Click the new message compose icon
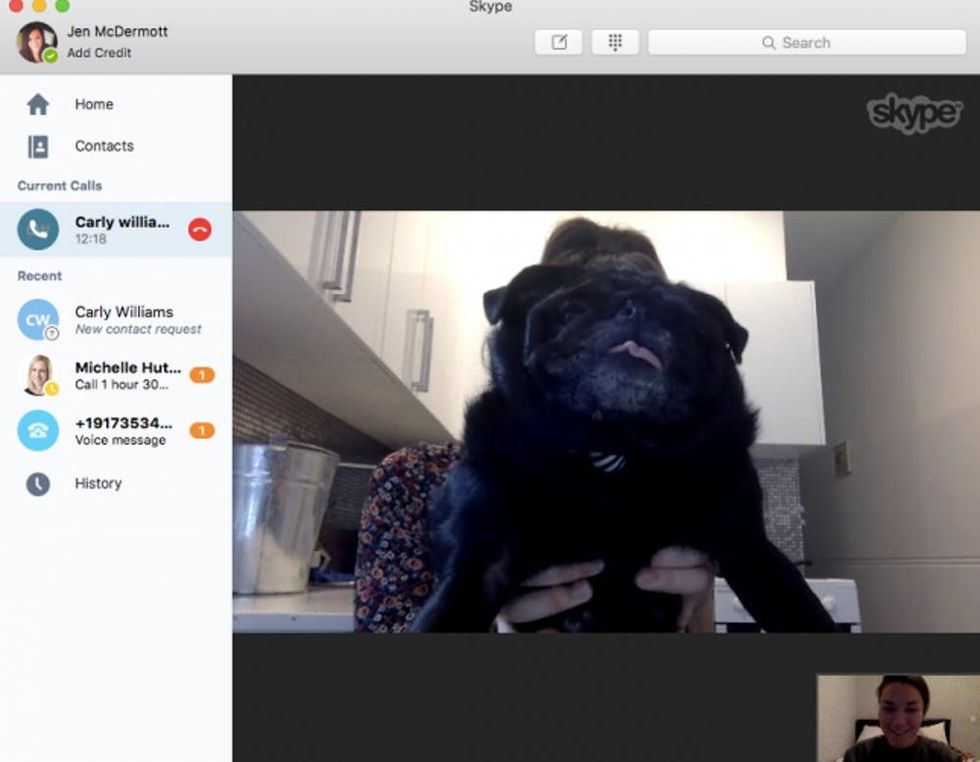The height and width of the screenshot is (762, 980). pyautogui.click(x=558, y=42)
